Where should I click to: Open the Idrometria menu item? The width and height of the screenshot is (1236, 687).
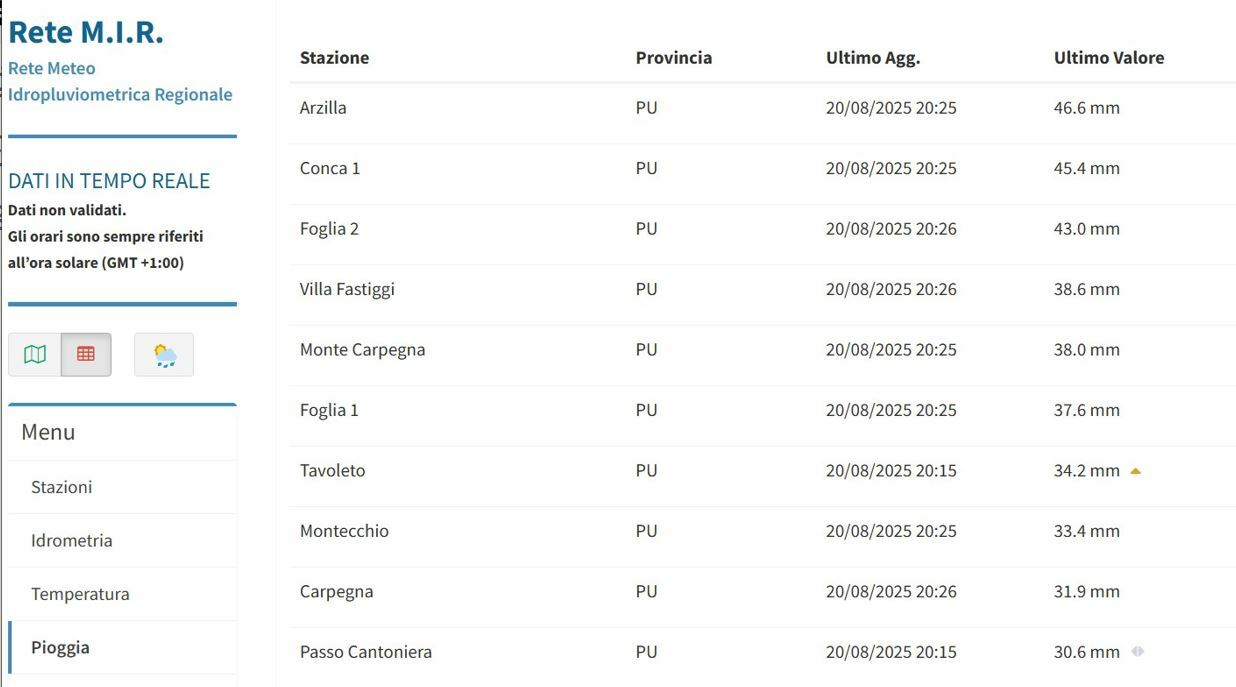[x=72, y=540]
